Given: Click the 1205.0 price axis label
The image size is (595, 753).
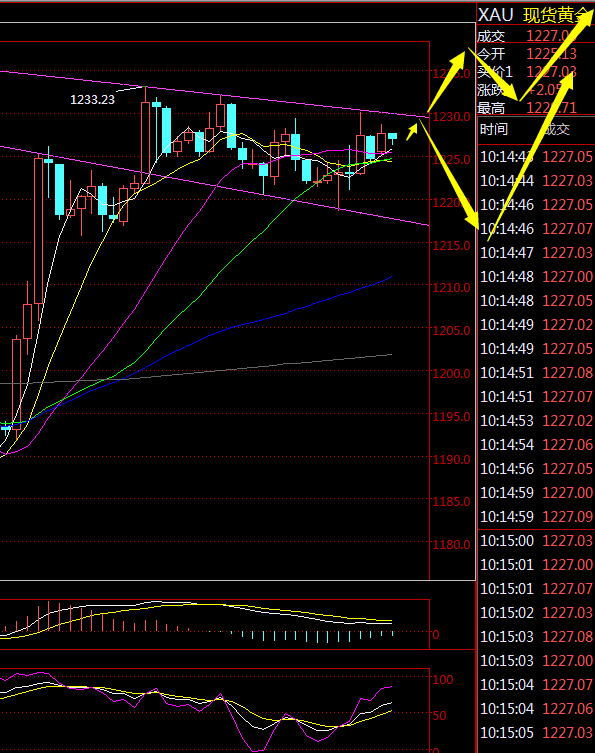Looking at the screenshot, I should pos(451,331).
